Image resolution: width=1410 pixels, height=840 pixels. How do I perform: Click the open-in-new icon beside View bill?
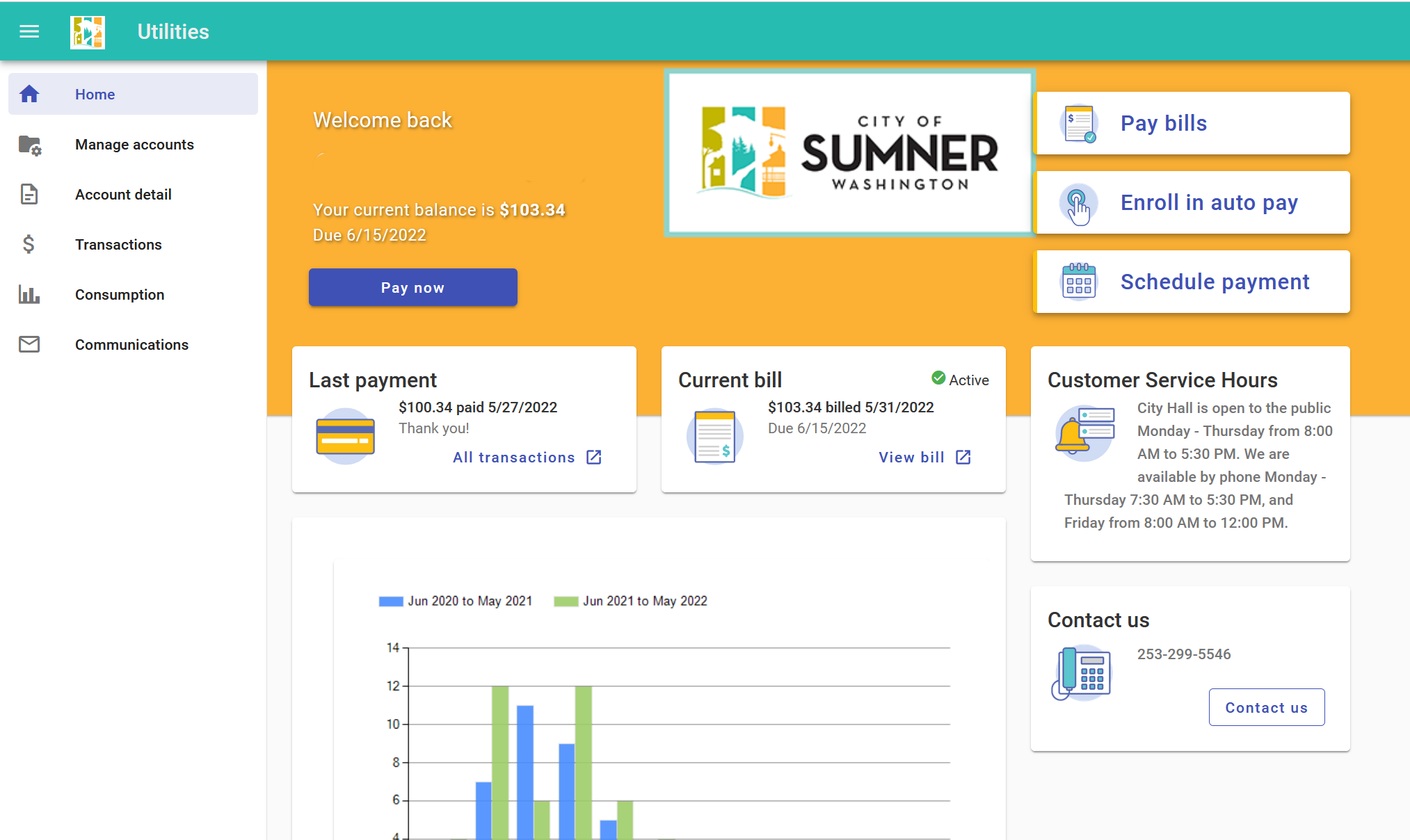[963, 457]
